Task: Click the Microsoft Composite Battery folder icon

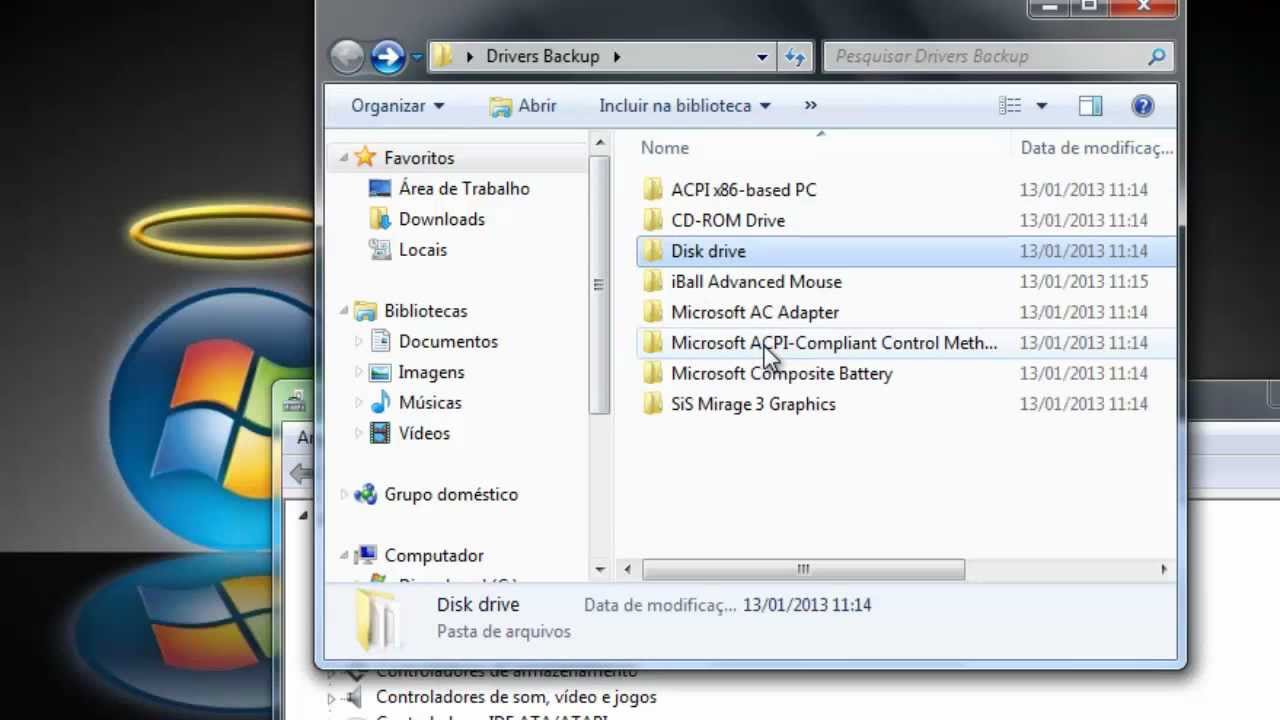Action: click(653, 374)
